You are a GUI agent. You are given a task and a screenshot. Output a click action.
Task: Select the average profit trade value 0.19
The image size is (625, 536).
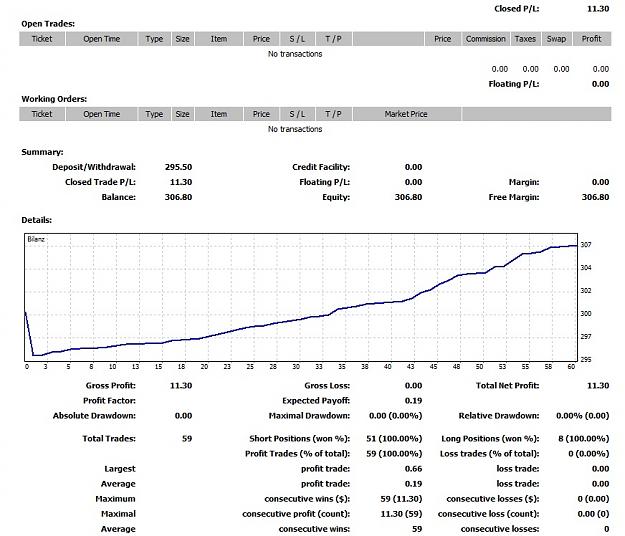tap(413, 484)
